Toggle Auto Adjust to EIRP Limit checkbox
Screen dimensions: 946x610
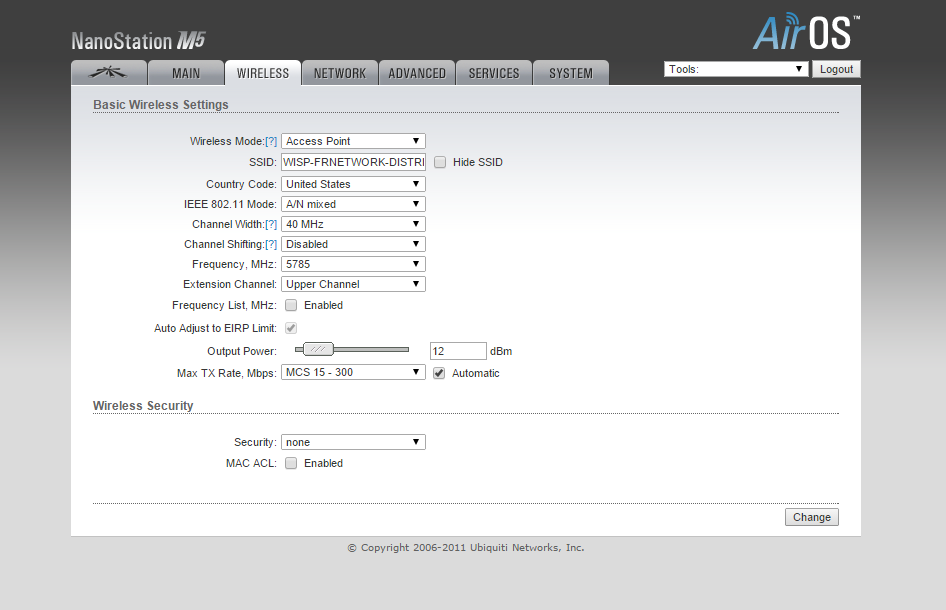[x=291, y=328]
